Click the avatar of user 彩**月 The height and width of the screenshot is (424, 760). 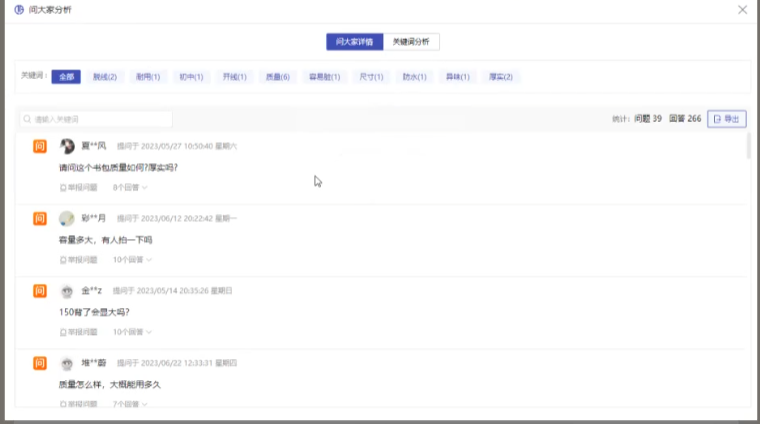click(67, 218)
